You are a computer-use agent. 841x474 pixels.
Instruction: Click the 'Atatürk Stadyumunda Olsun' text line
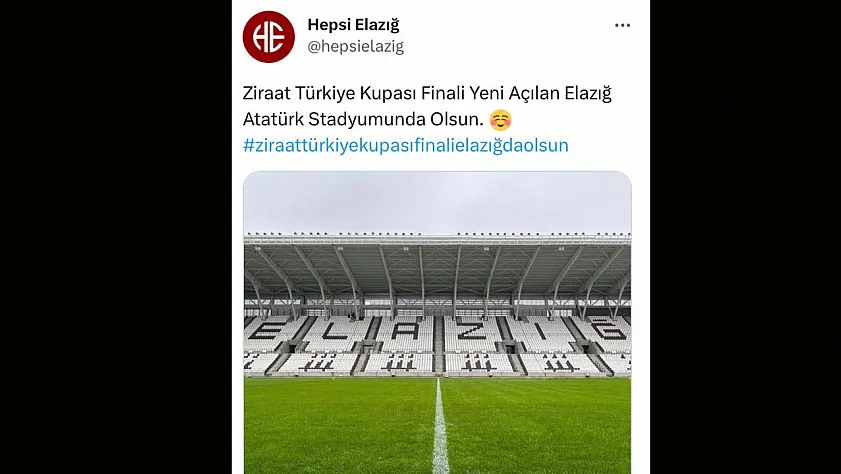(363, 120)
